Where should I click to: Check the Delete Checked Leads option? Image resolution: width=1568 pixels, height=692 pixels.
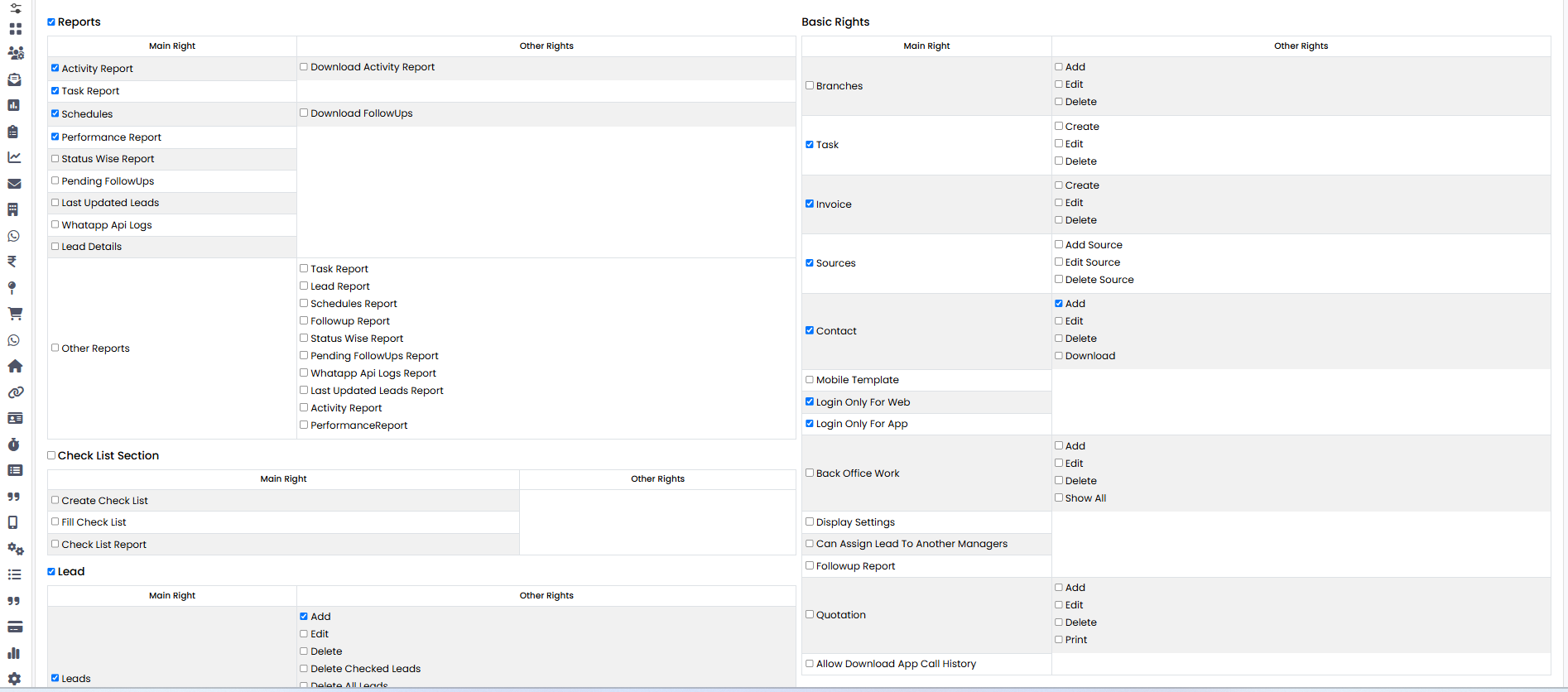(304, 668)
